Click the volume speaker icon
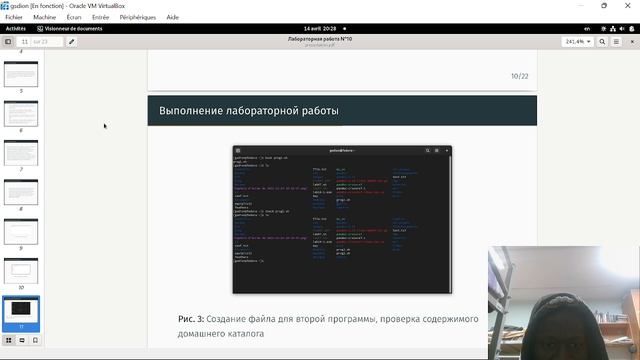 coord(622,29)
